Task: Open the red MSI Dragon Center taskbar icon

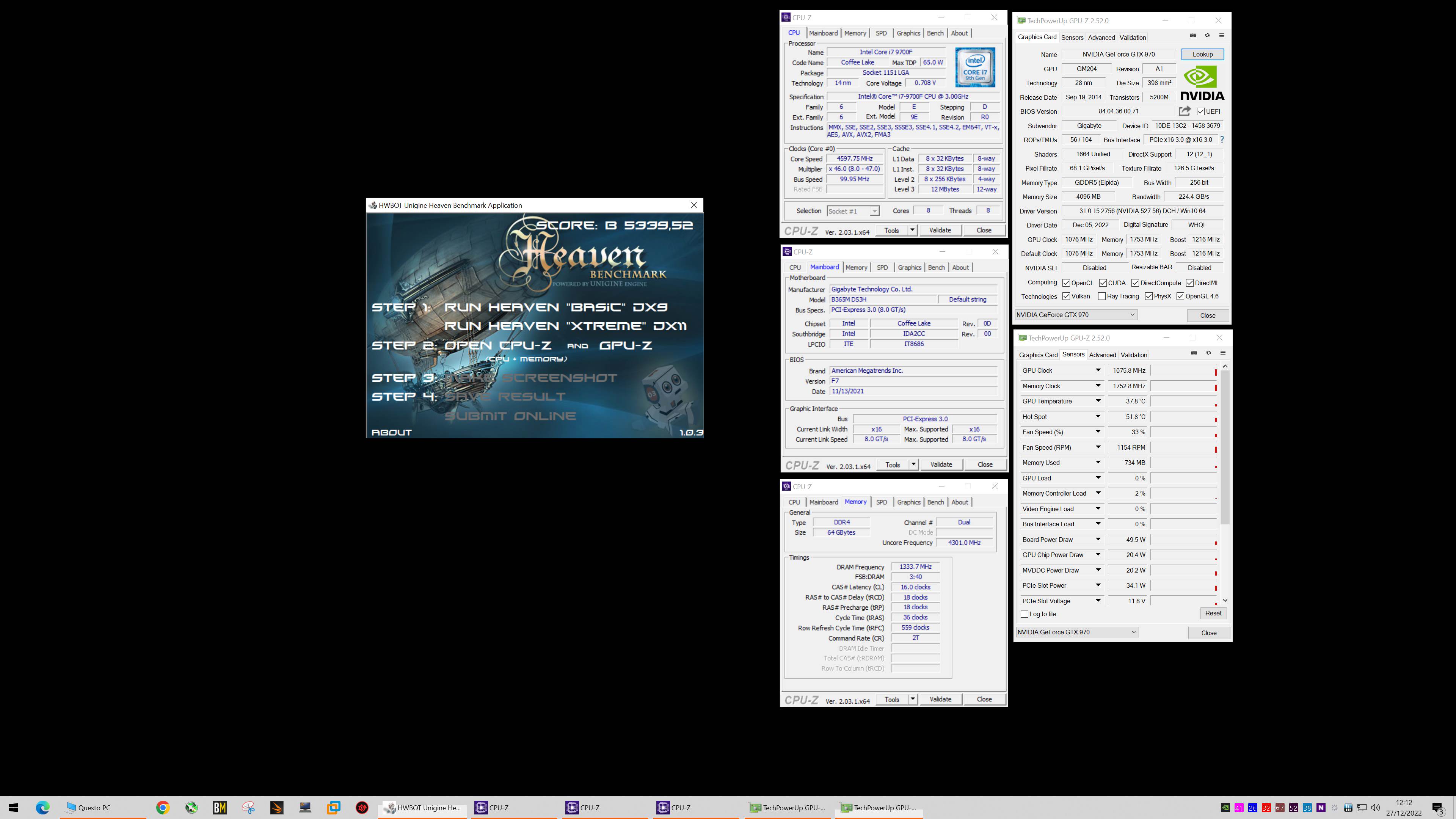Action: point(362,808)
